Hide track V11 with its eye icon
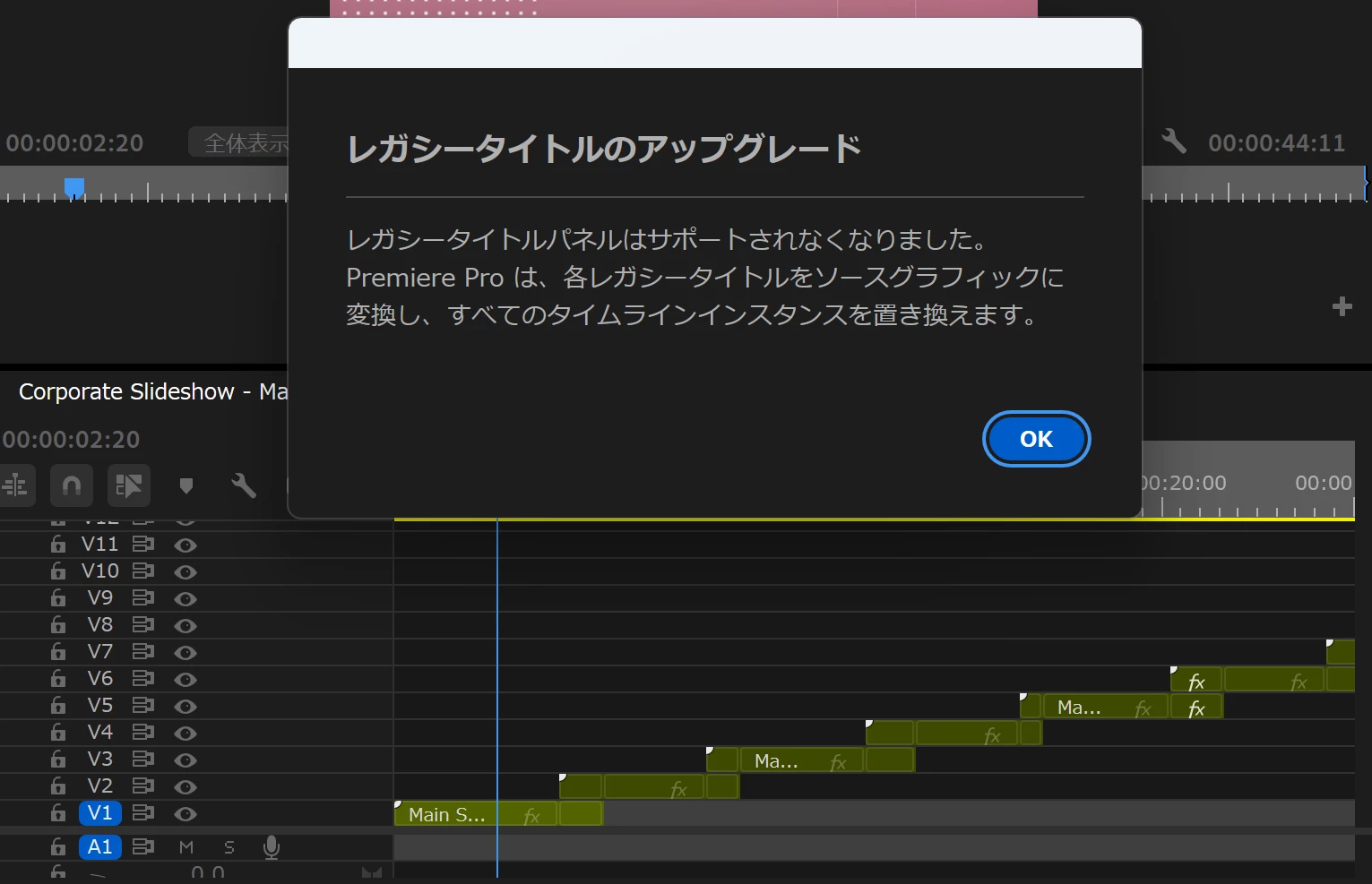 pos(186,545)
